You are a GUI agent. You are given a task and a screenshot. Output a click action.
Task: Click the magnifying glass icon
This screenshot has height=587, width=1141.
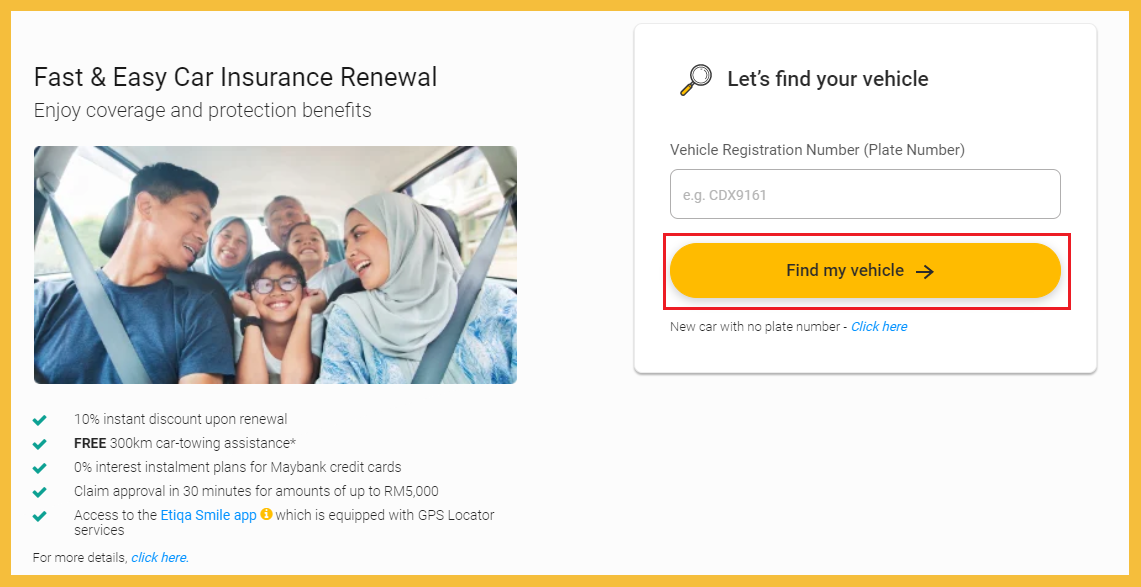click(x=695, y=79)
